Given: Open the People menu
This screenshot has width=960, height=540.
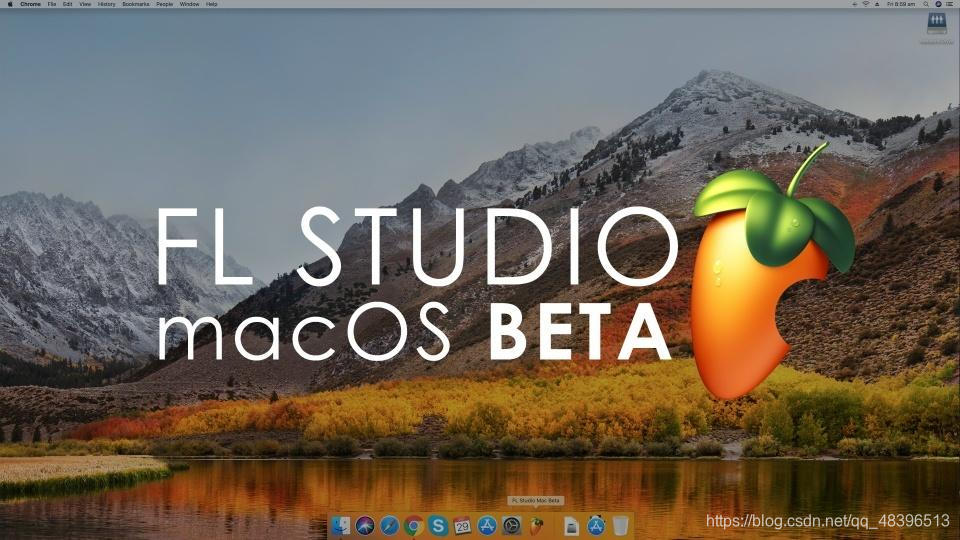Looking at the screenshot, I should 164,4.
